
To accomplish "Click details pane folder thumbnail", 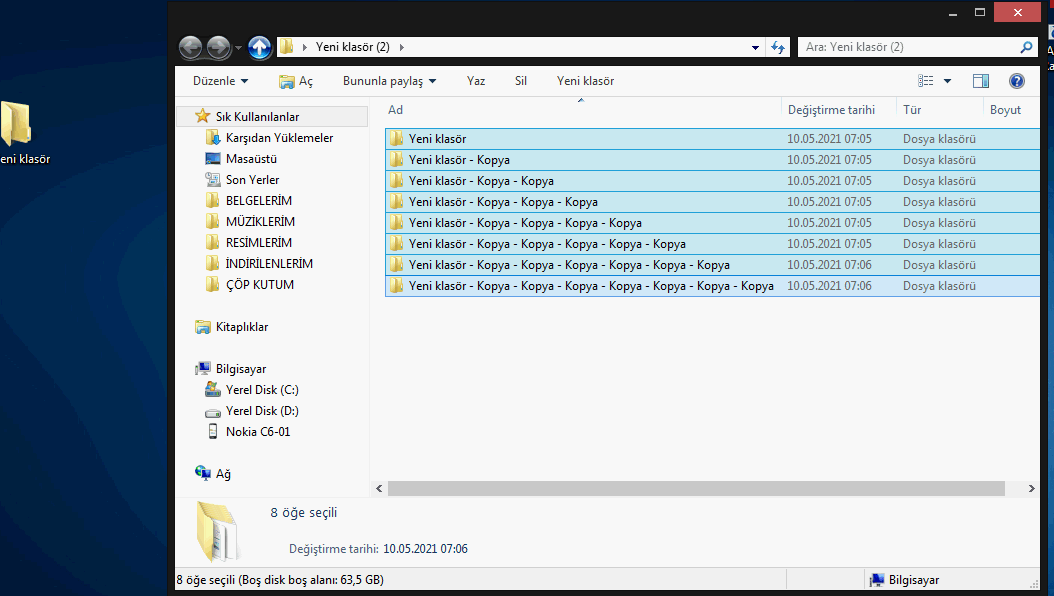I will (218, 531).
